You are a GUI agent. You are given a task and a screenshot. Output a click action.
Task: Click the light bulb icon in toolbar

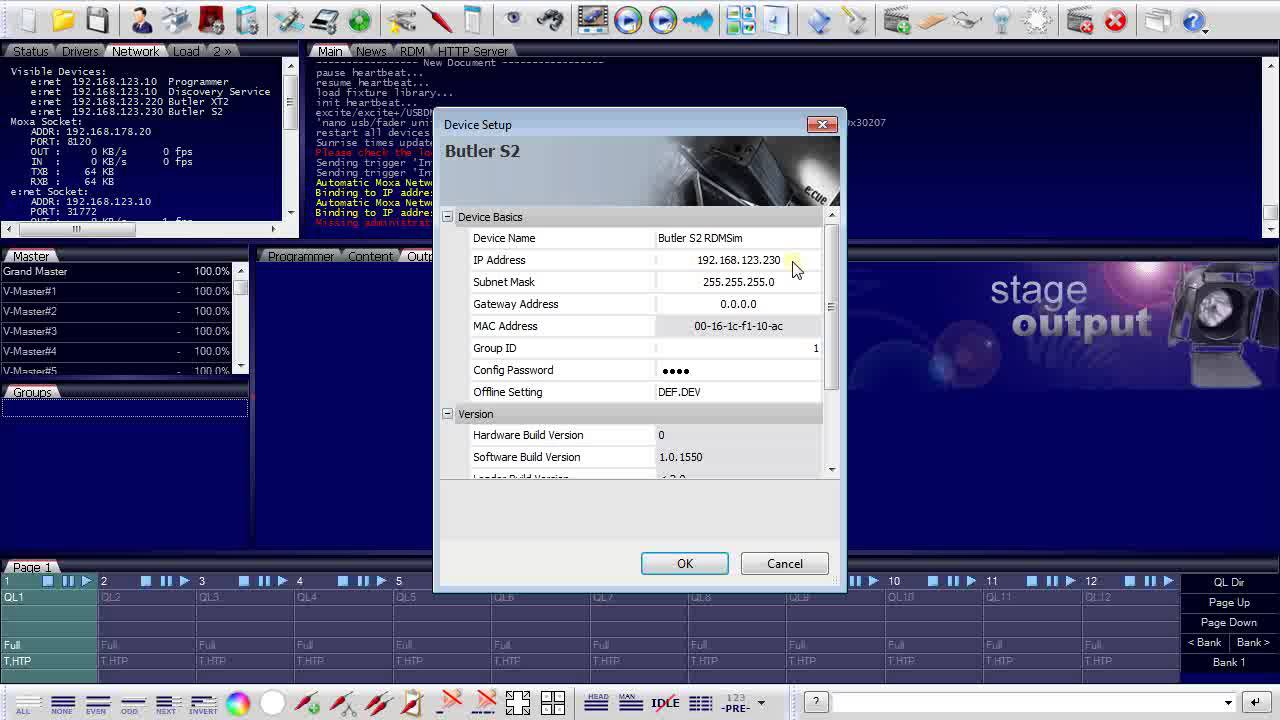[x=1002, y=19]
